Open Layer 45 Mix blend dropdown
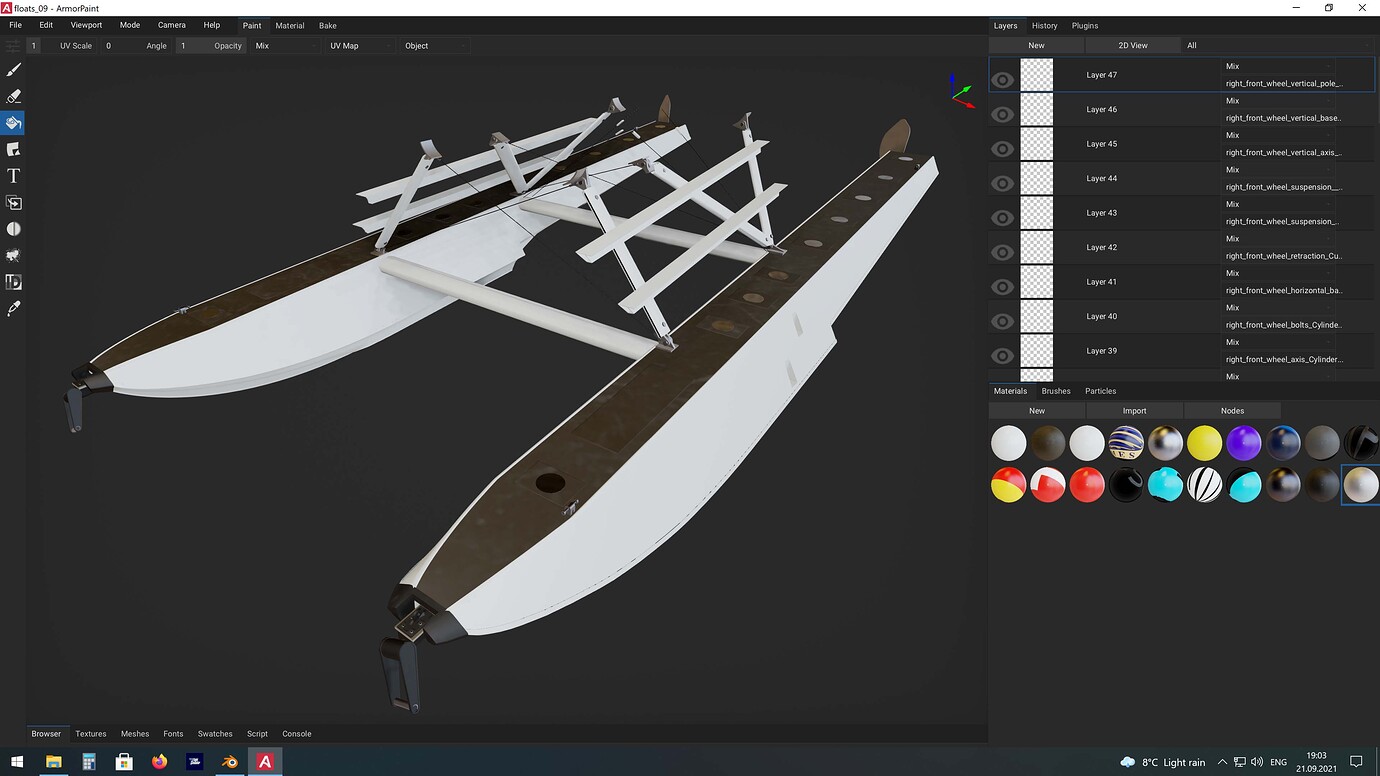 [x=1280, y=136]
